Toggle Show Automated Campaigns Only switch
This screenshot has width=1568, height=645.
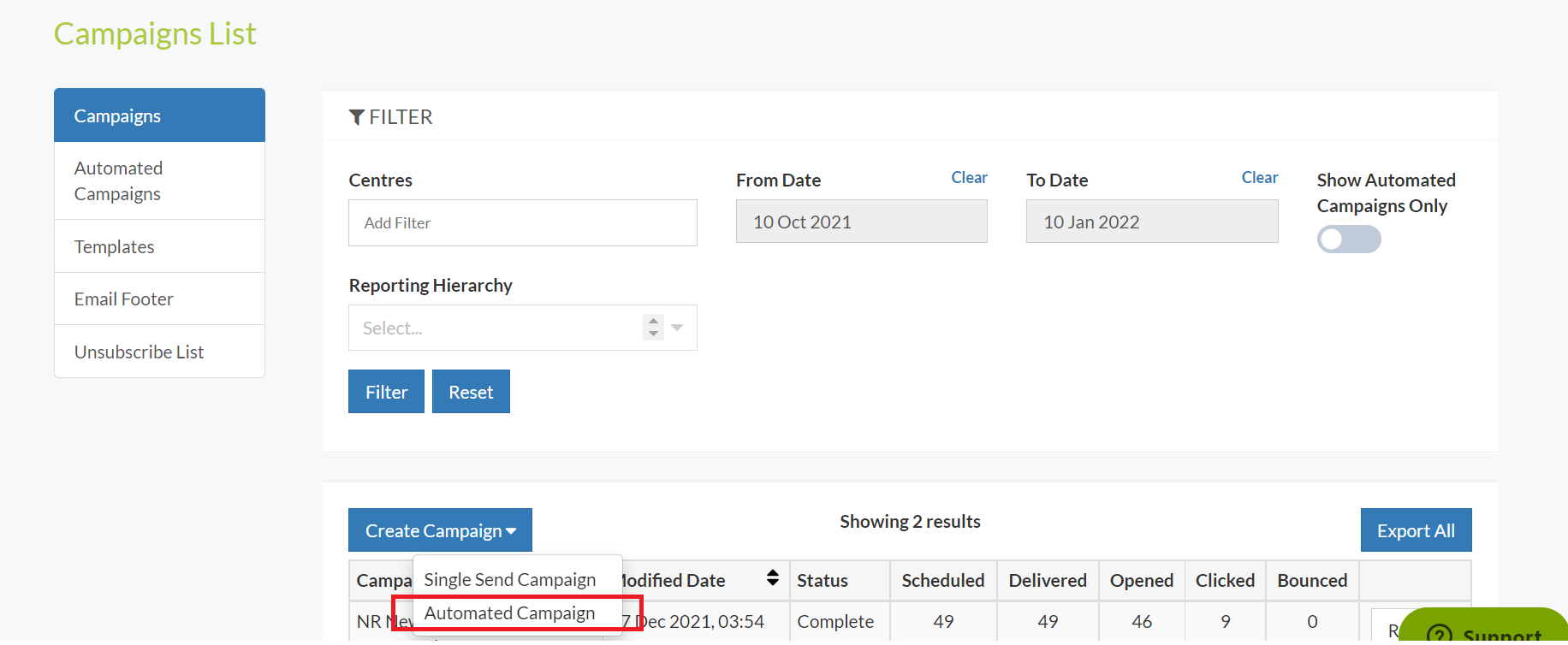1349,239
